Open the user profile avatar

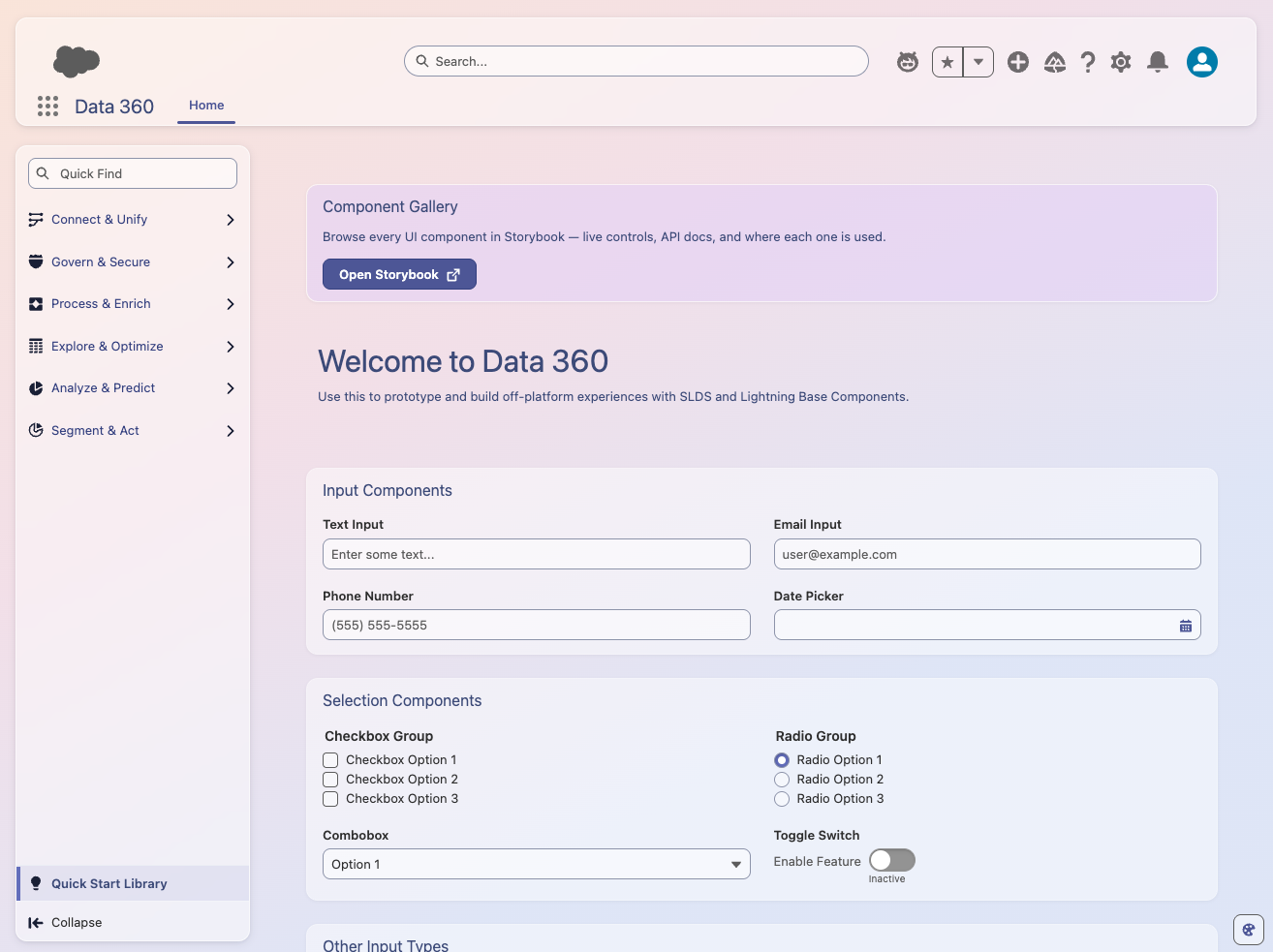pyautogui.click(x=1202, y=62)
